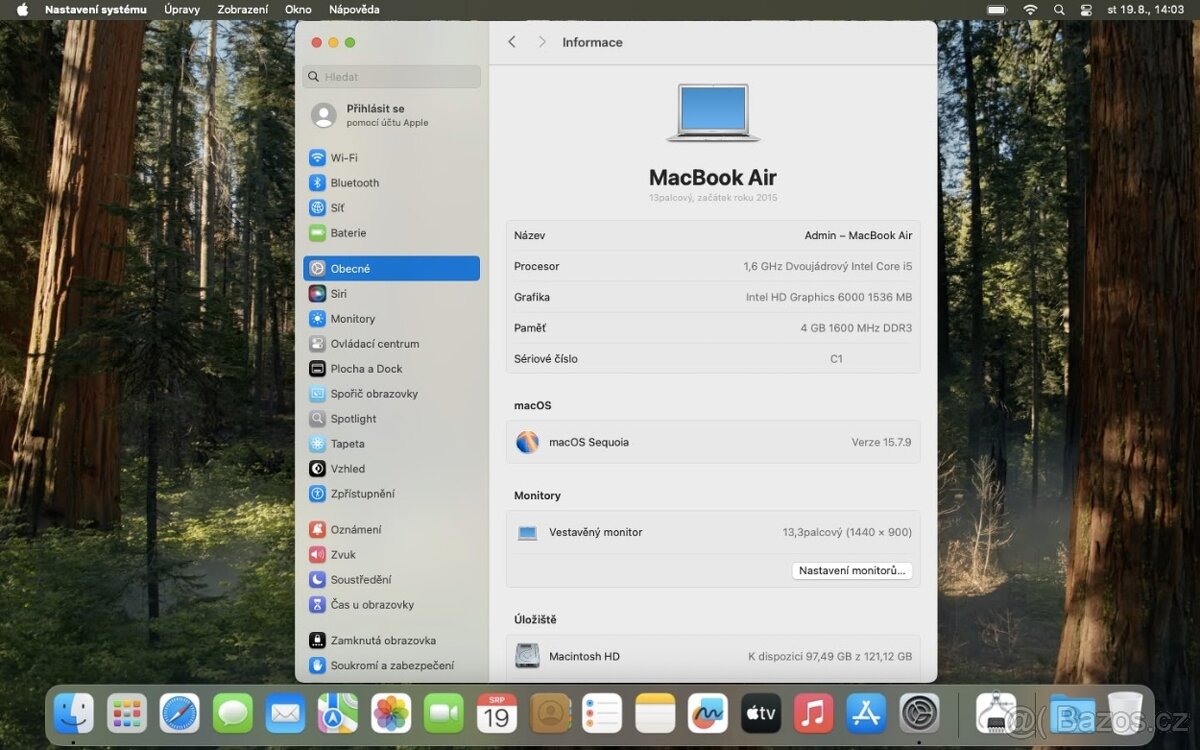Open Siri settings
The width and height of the screenshot is (1200, 750).
391,294
